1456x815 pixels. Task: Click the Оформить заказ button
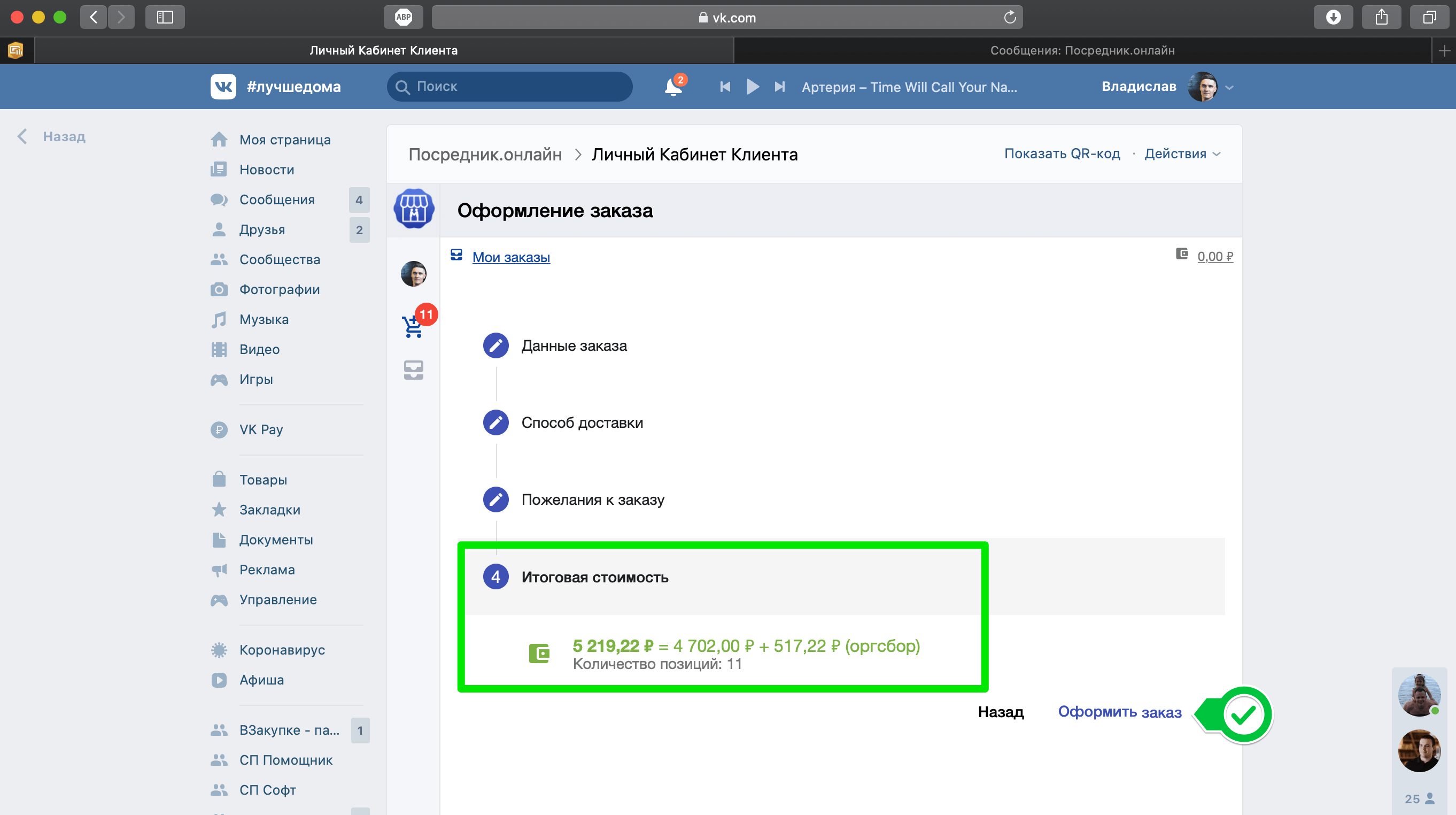[1119, 711]
